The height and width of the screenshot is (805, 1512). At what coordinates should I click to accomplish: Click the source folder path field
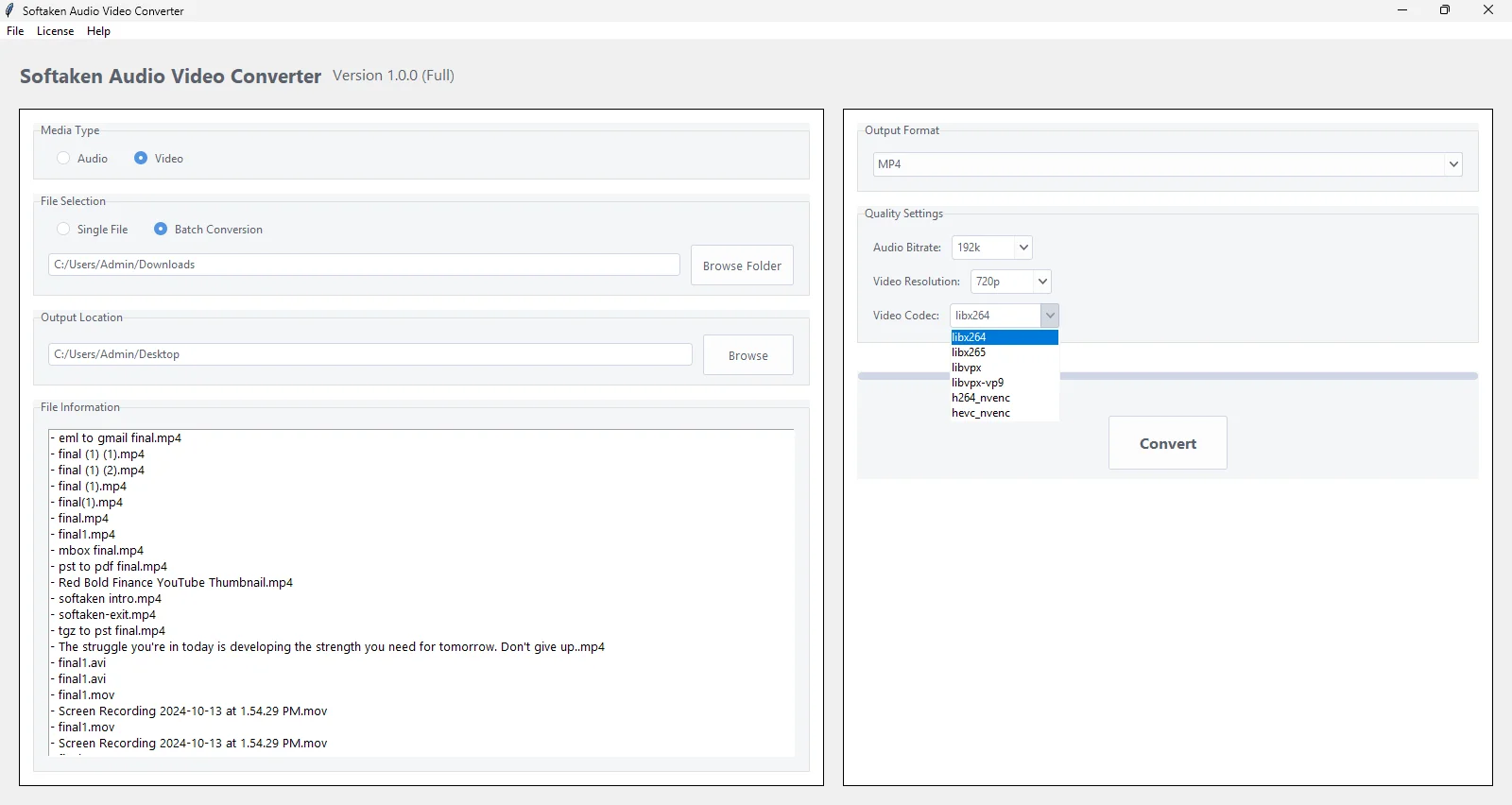[x=364, y=265]
